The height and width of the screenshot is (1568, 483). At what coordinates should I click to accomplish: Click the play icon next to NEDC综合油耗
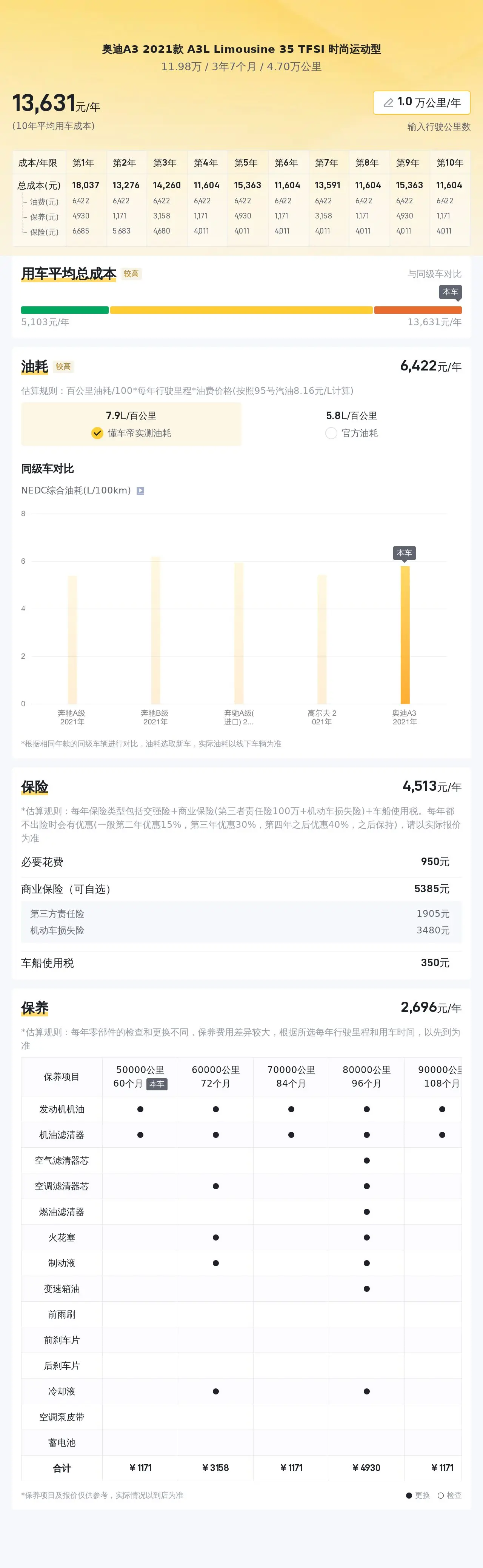pos(140,490)
